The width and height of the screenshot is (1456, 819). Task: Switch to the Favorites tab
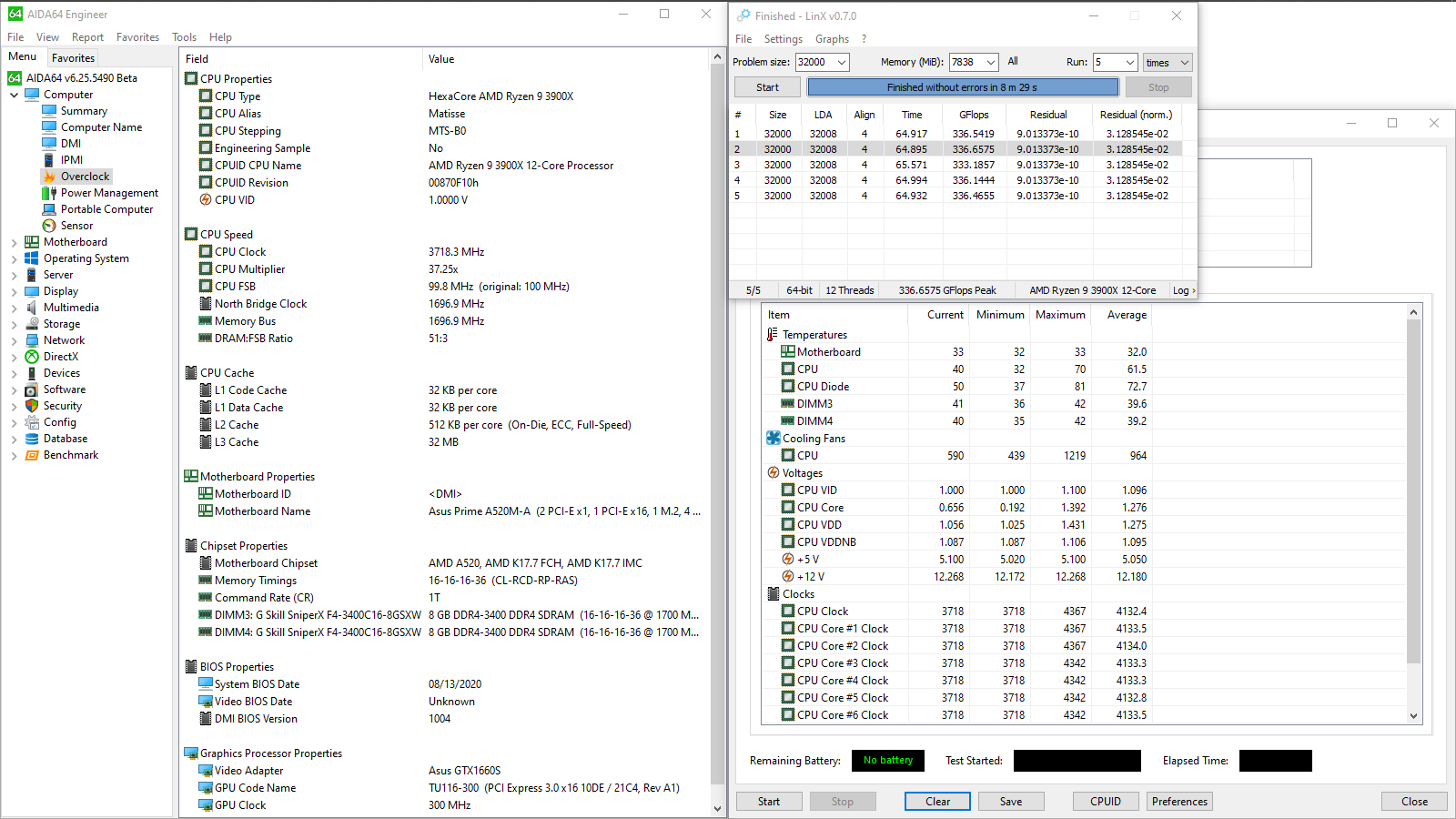pyautogui.click(x=73, y=57)
